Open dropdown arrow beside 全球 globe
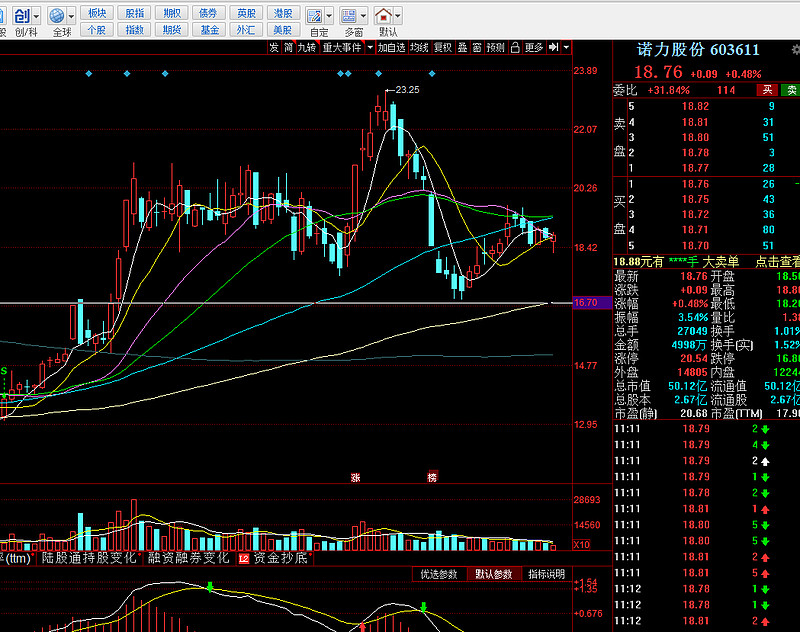The height and width of the screenshot is (632, 800). [x=71, y=16]
